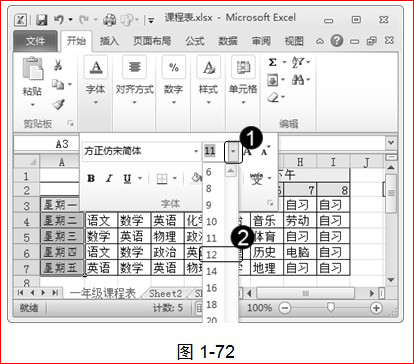Click the vertical scrollbar down arrow
The height and width of the screenshot is (364, 414).
pos(391,280)
